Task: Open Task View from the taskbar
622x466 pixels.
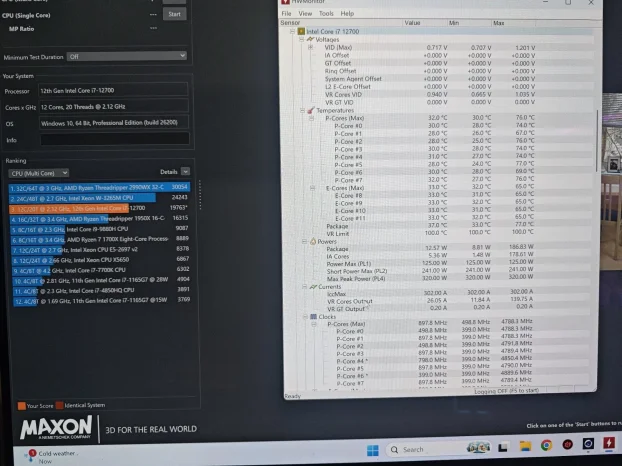Action: click(503, 447)
